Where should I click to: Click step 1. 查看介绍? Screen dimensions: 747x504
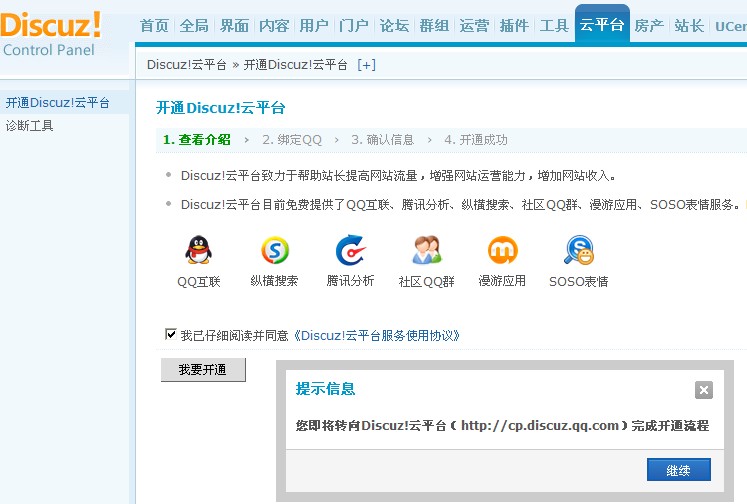197,140
